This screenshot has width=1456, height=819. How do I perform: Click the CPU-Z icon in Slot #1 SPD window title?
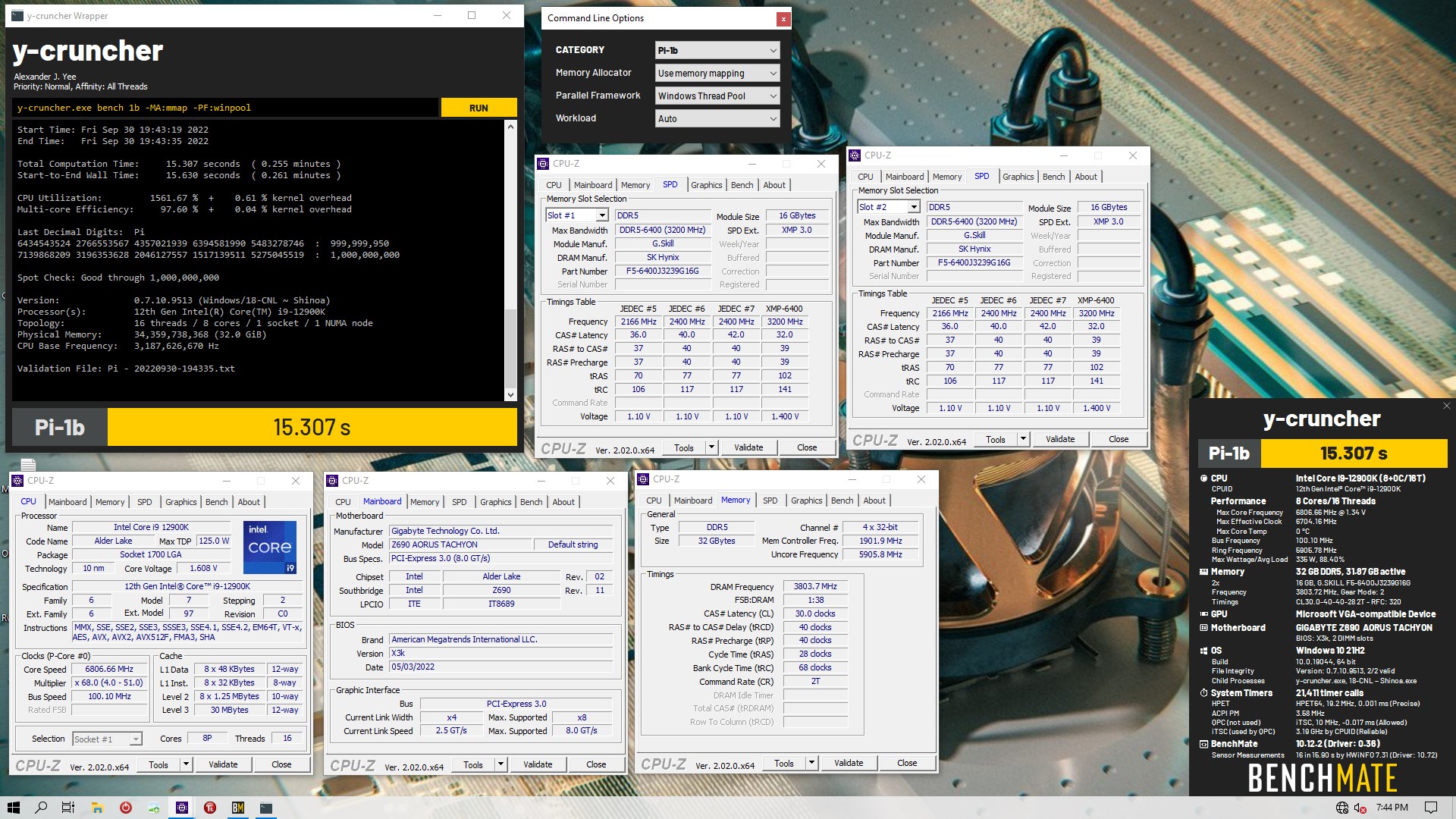click(x=543, y=163)
